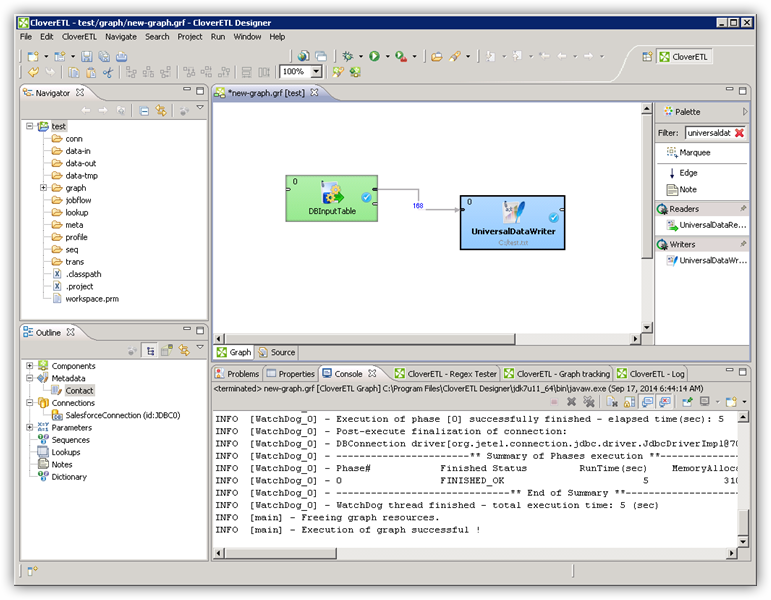Clear the palette filter with red X

pyautogui.click(x=739, y=133)
